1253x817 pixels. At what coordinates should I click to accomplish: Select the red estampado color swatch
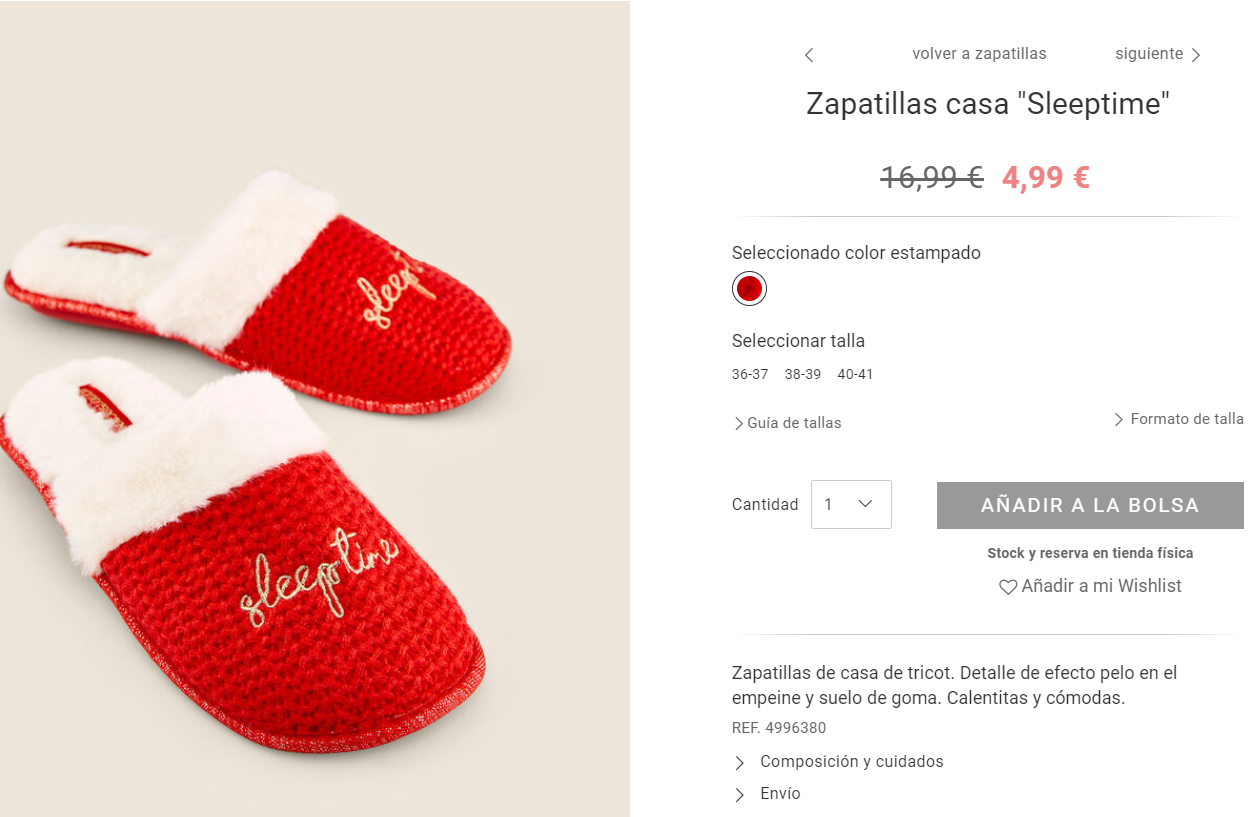(749, 289)
